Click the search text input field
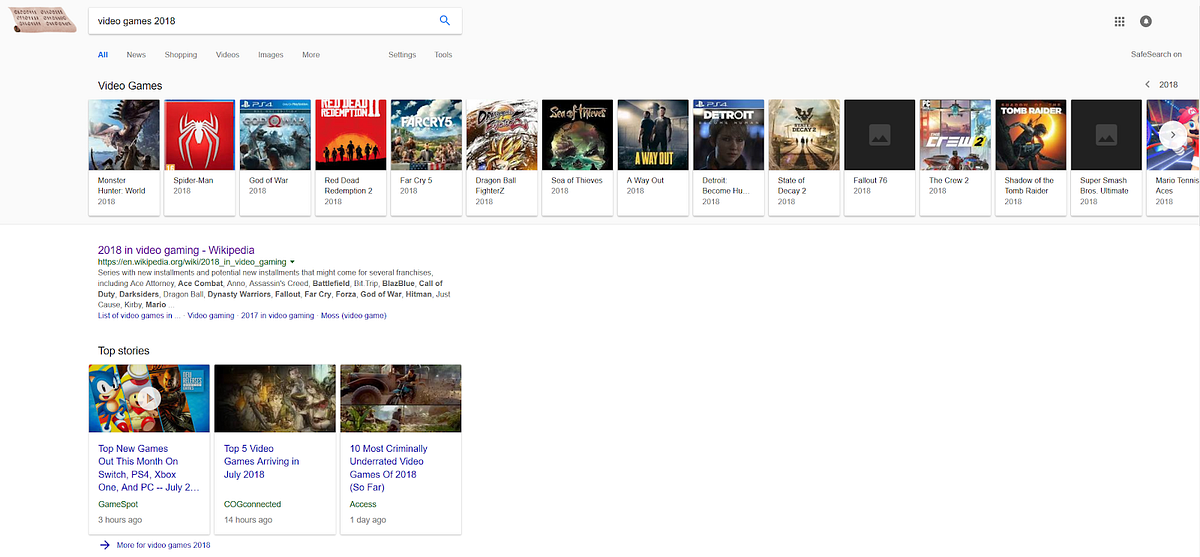Viewport: 1200px width, 557px height. click(260, 21)
